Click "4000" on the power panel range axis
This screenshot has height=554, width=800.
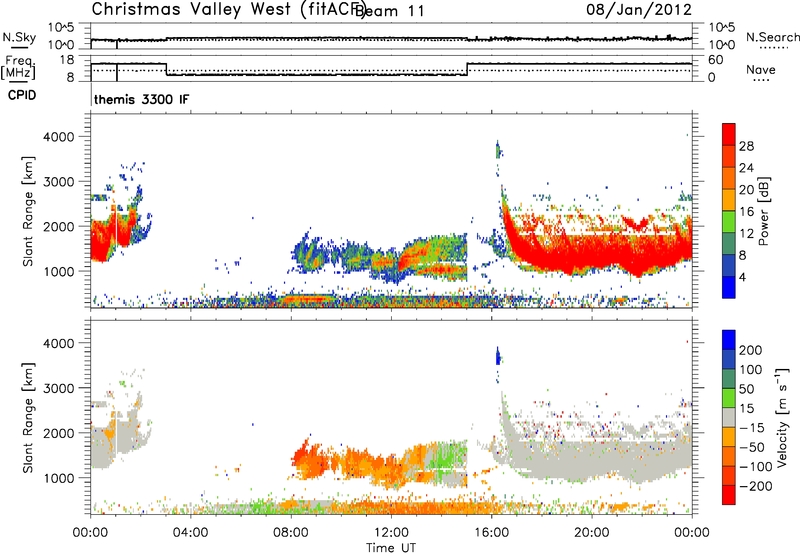coord(58,137)
